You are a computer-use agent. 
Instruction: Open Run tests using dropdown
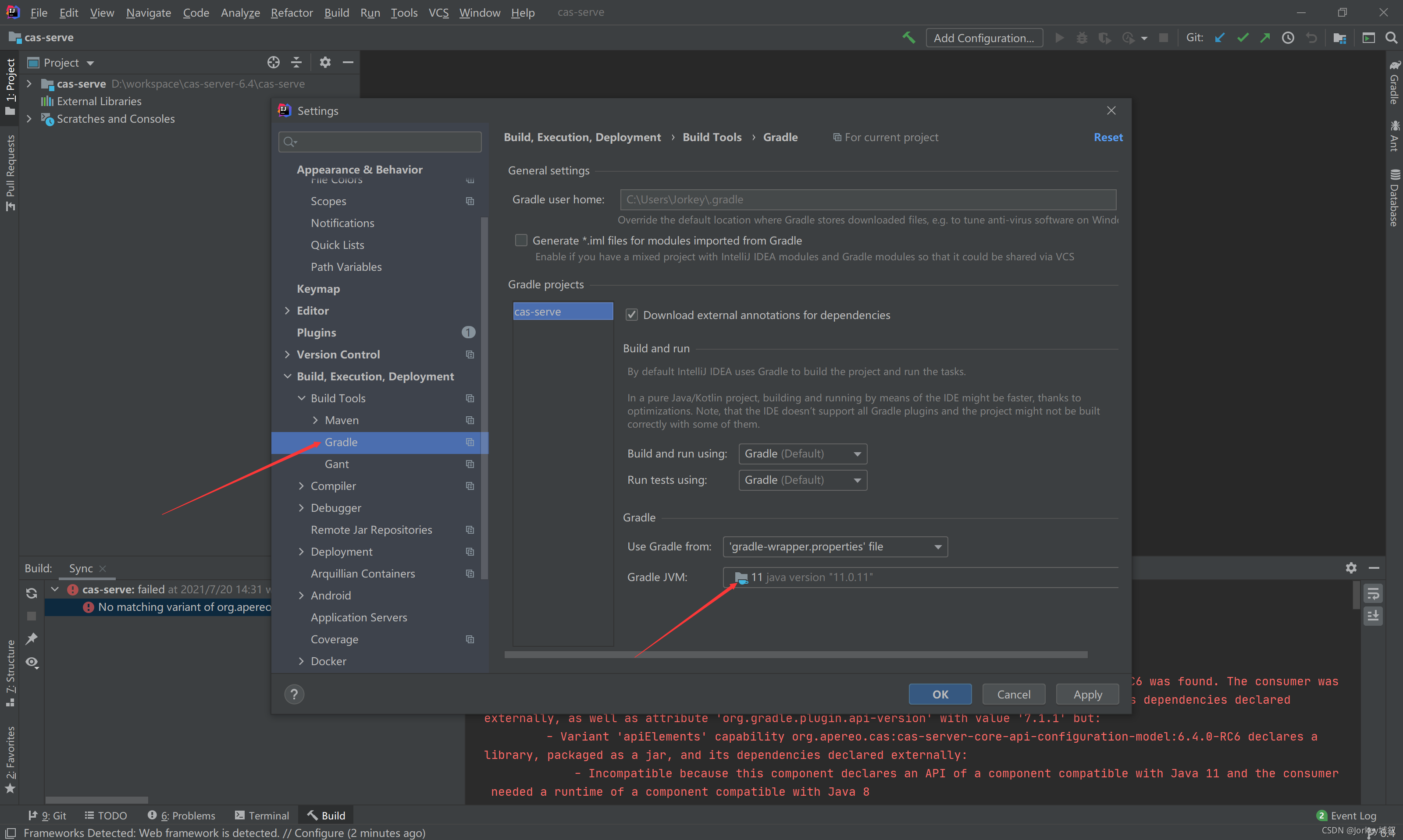[802, 480]
